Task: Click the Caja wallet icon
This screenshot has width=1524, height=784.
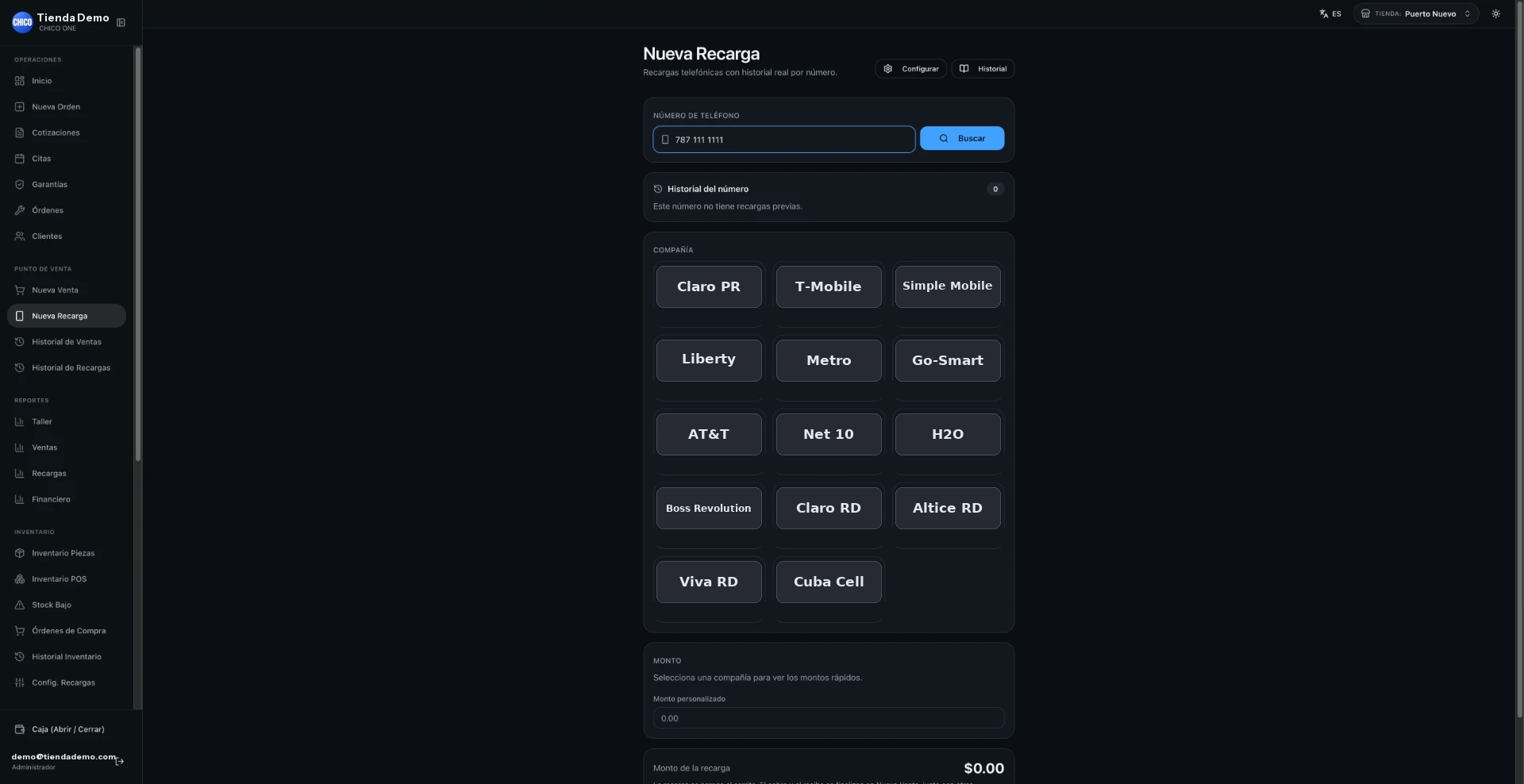Action: (x=20, y=729)
